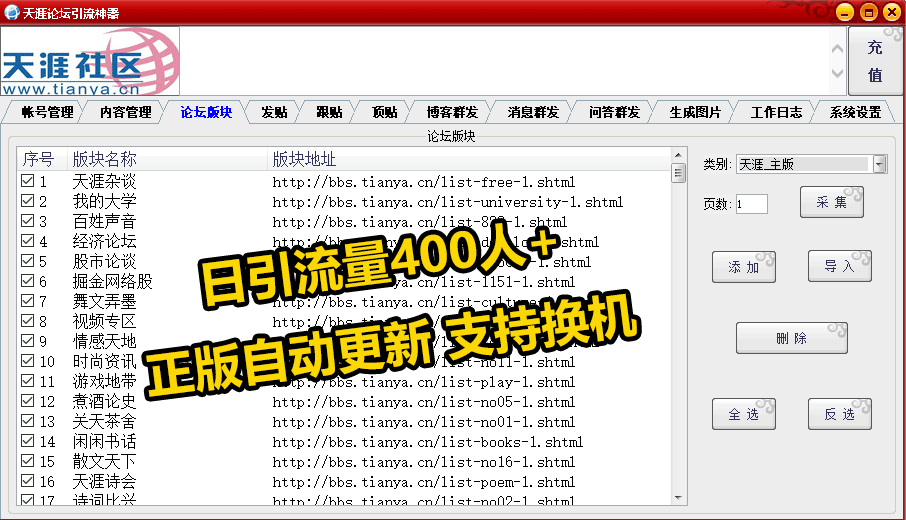
Task: Uncheck row 2 我的大学 checkbox
Action: click(27, 200)
